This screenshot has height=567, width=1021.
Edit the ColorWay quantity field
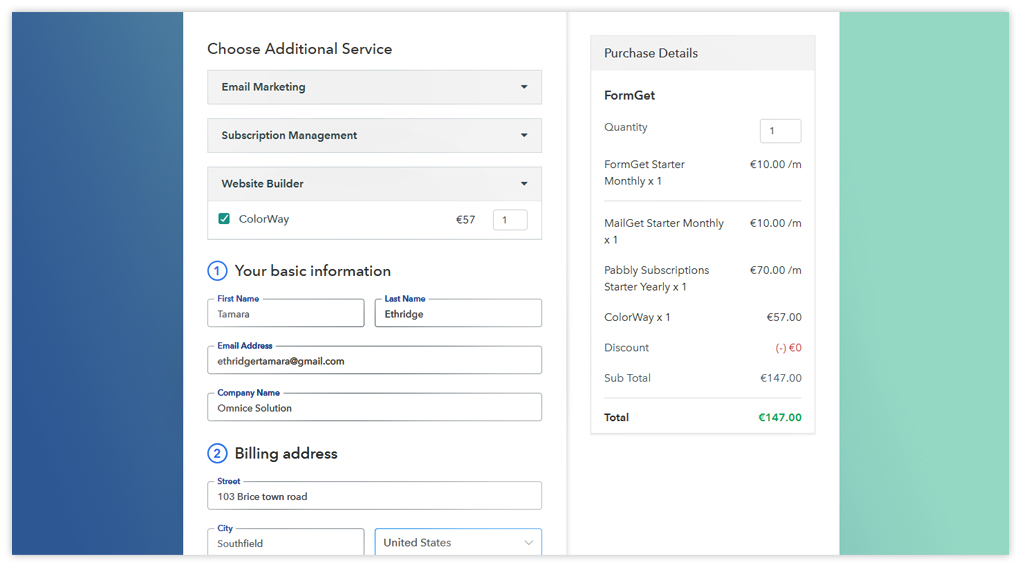coord(510,220)
